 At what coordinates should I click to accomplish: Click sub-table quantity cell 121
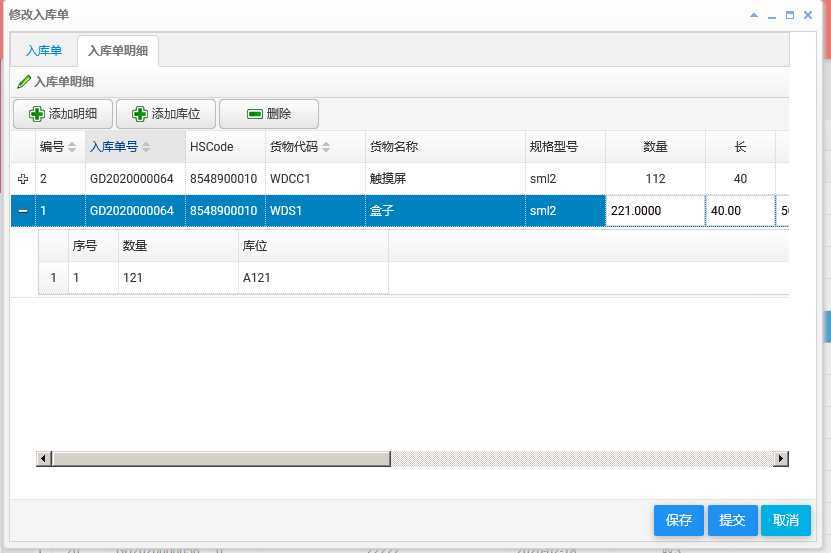tap(178, 278)
